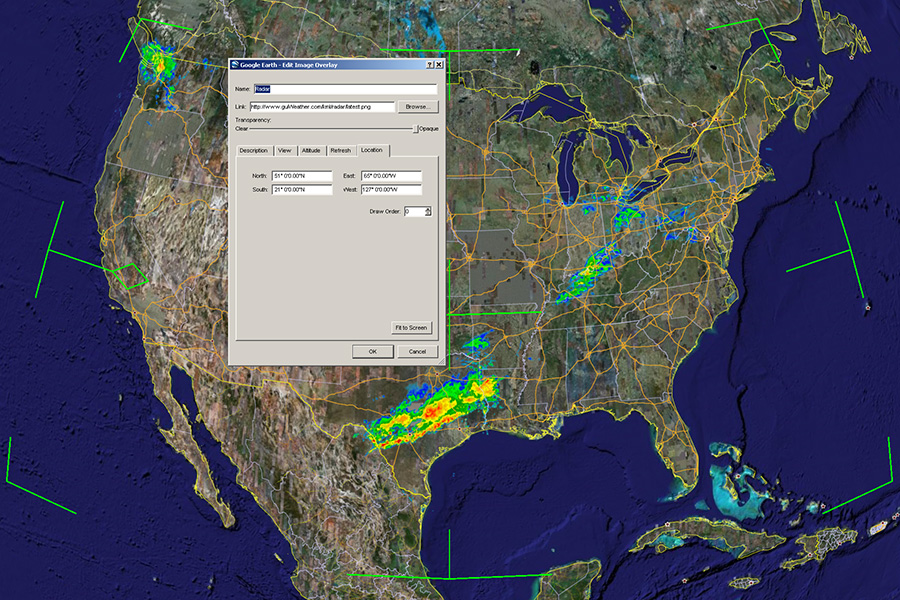Click the South latitude input field
This screenshot has height=600, width=900.
click(x=301, y=189)
